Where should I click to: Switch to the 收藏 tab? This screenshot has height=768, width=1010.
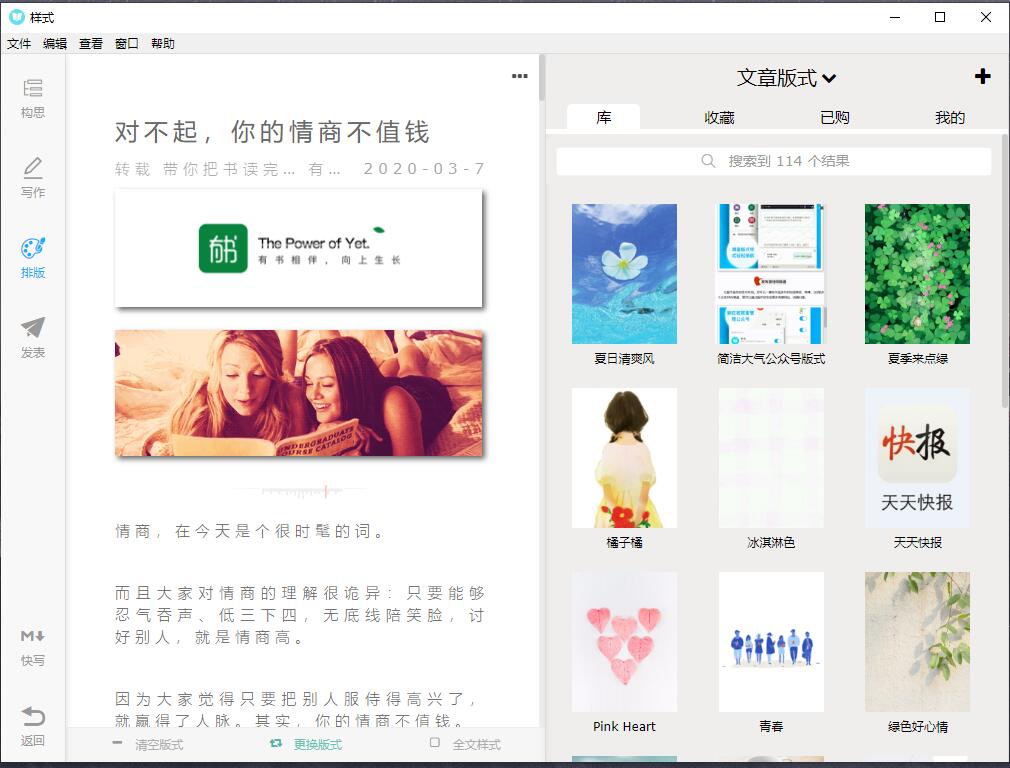[x=719, y=118]
